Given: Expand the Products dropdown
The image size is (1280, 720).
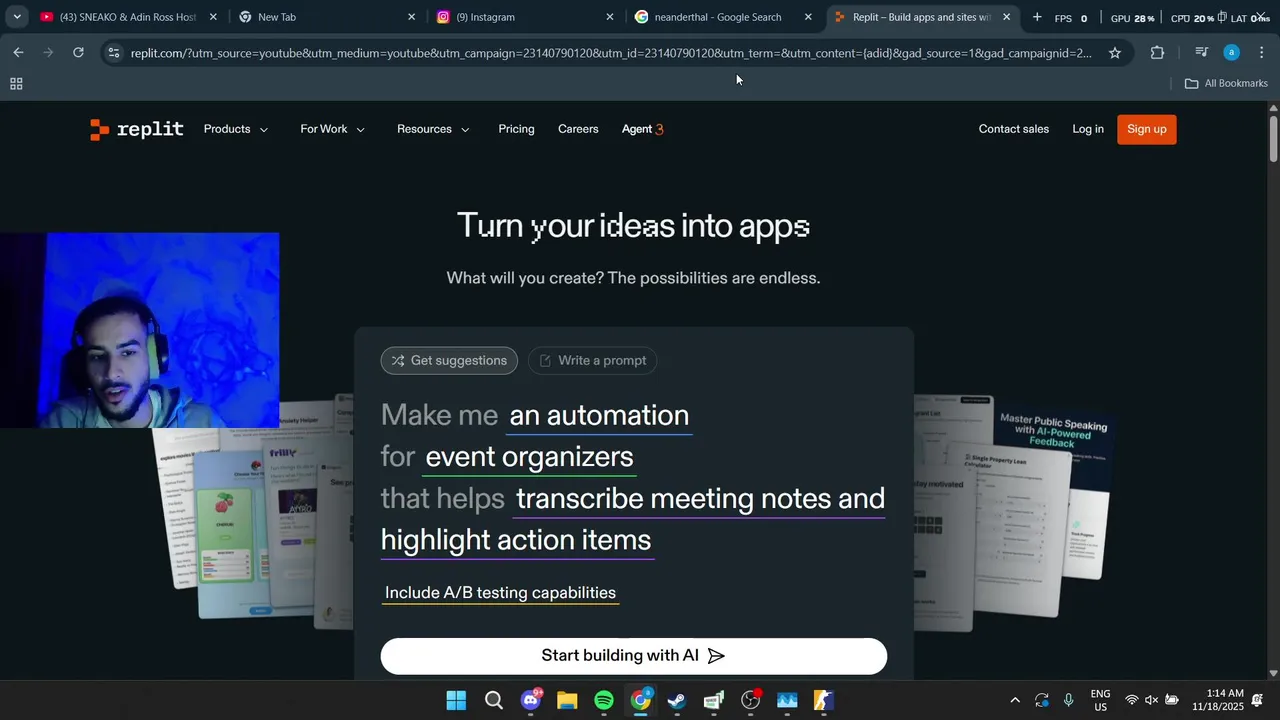Looking at the screenshot, I should (236, 129).
